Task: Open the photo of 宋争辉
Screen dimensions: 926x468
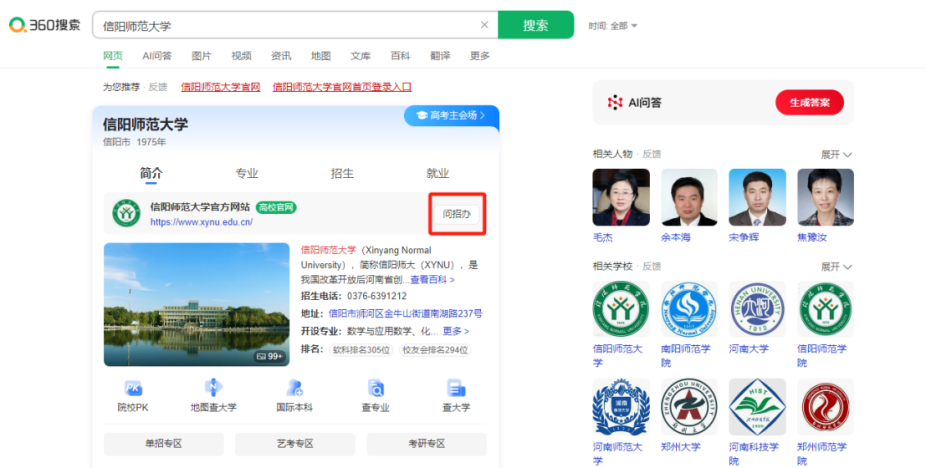Action: (757, 197)
